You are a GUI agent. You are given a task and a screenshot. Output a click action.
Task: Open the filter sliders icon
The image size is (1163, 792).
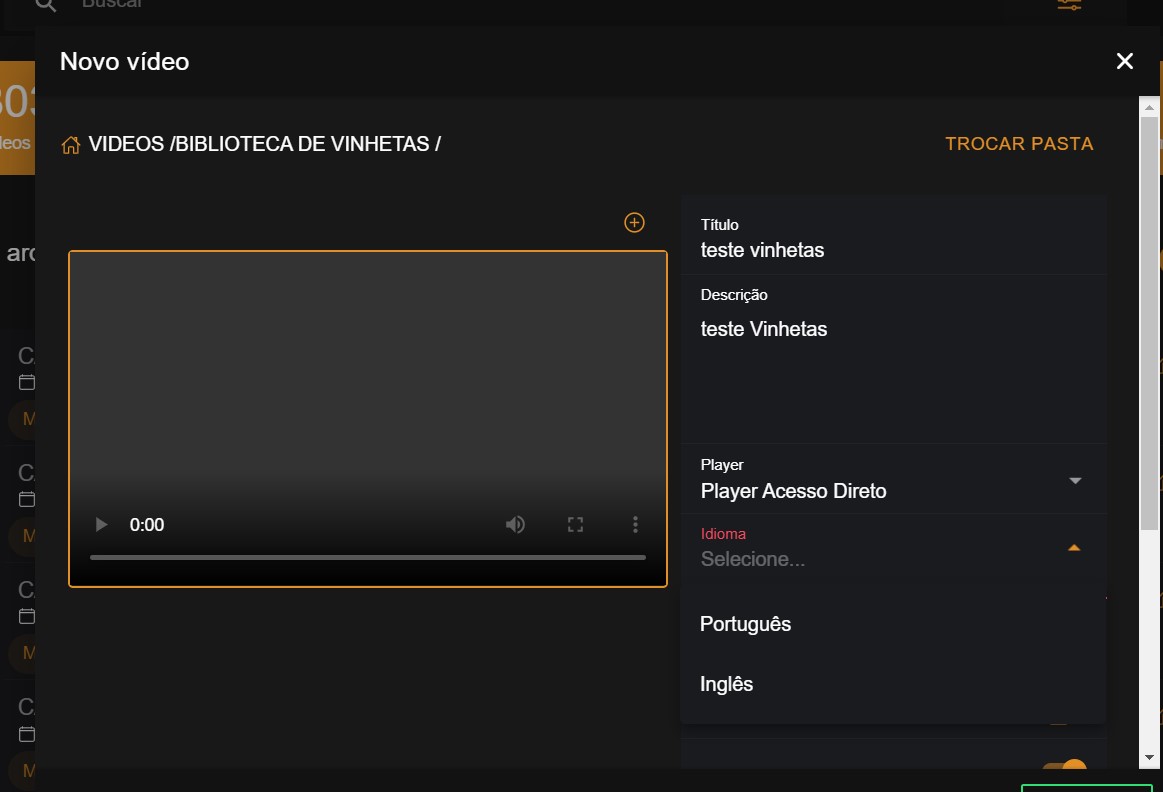tap(1069, 4)
